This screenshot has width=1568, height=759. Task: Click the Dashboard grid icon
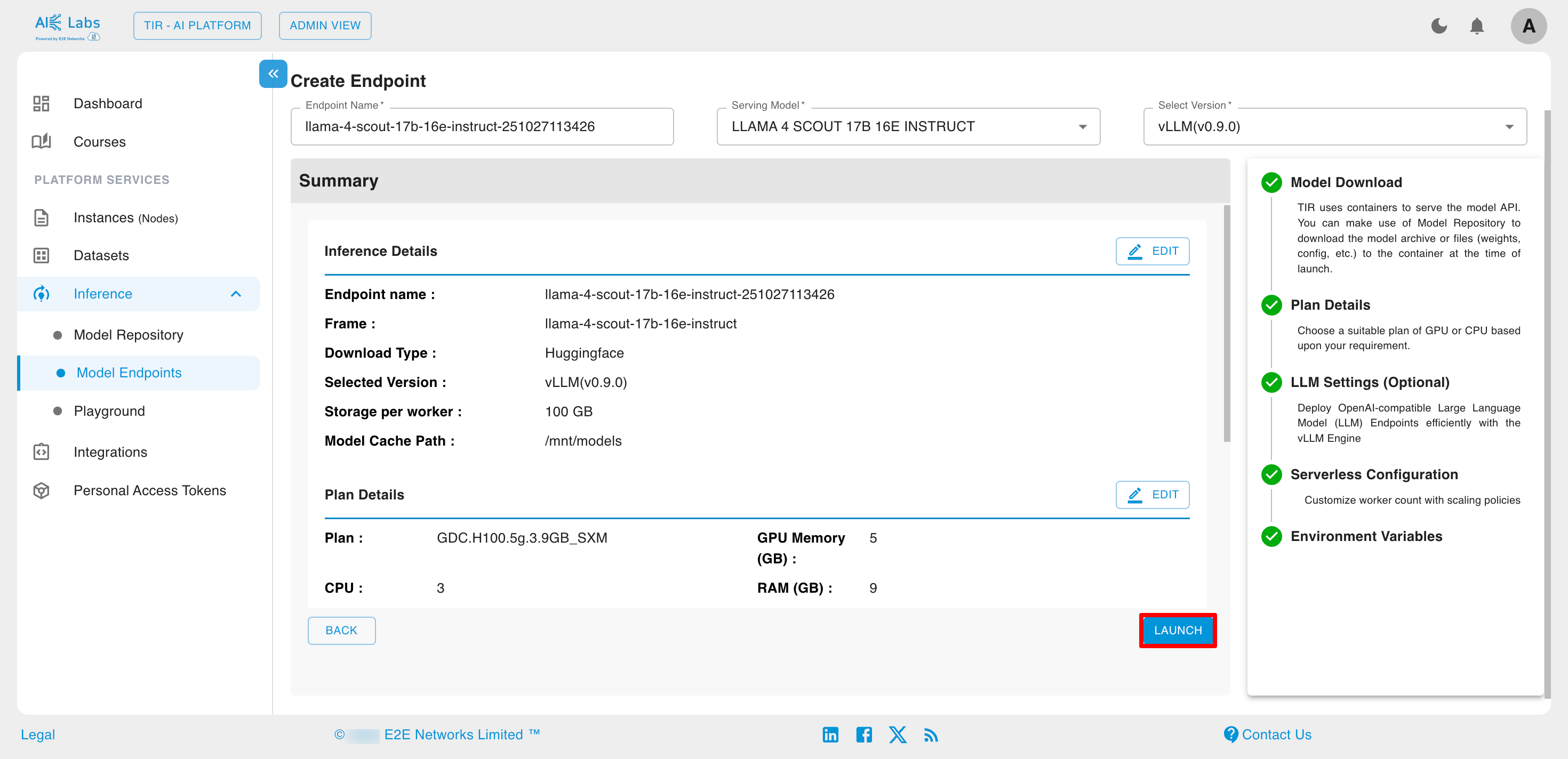click(42, 103)
